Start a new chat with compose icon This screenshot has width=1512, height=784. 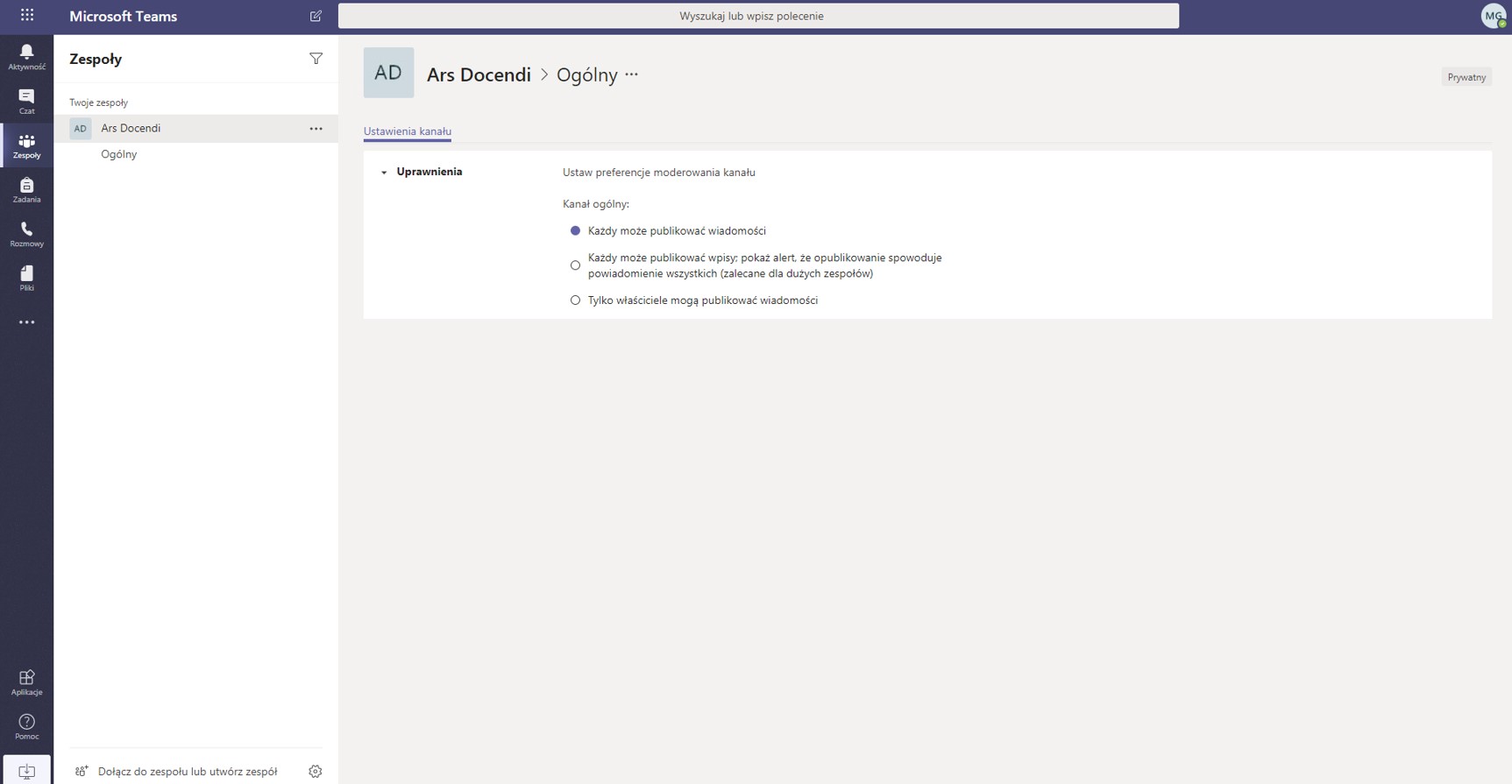316,16
